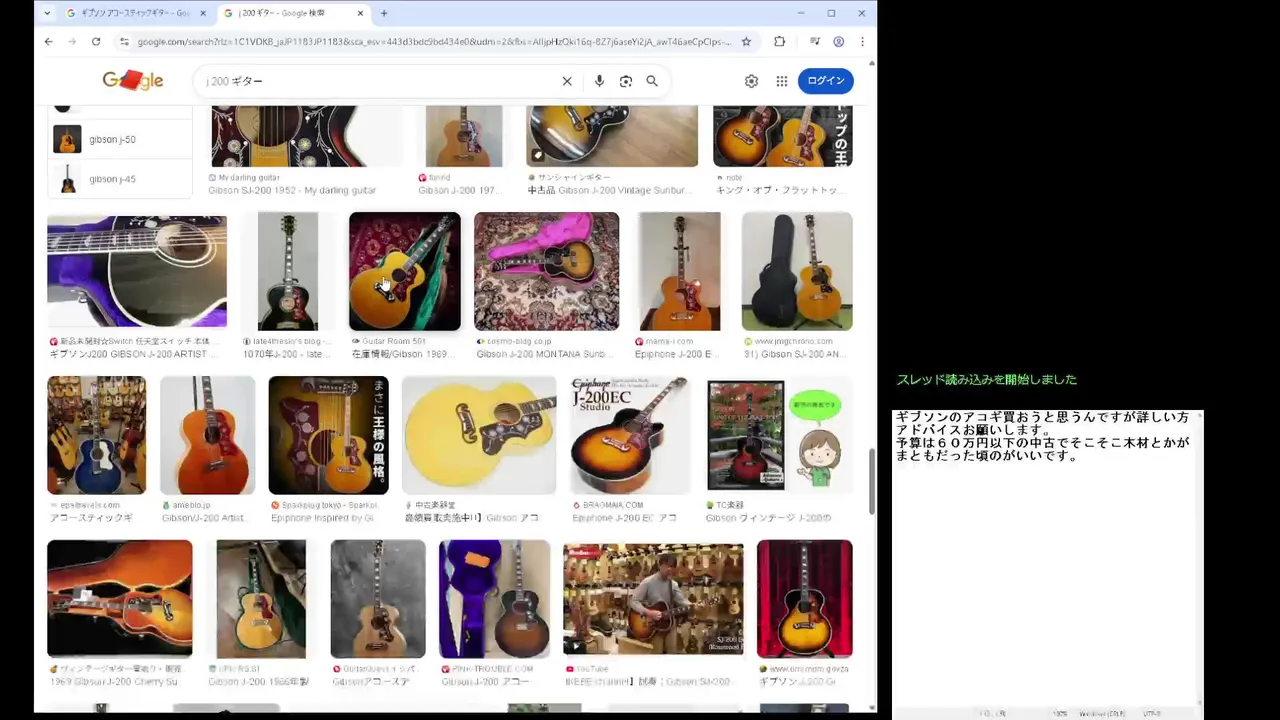Open the Chrome profile avatar icon
Viewport: 1280px width, 720px height.
pos(839,41)
